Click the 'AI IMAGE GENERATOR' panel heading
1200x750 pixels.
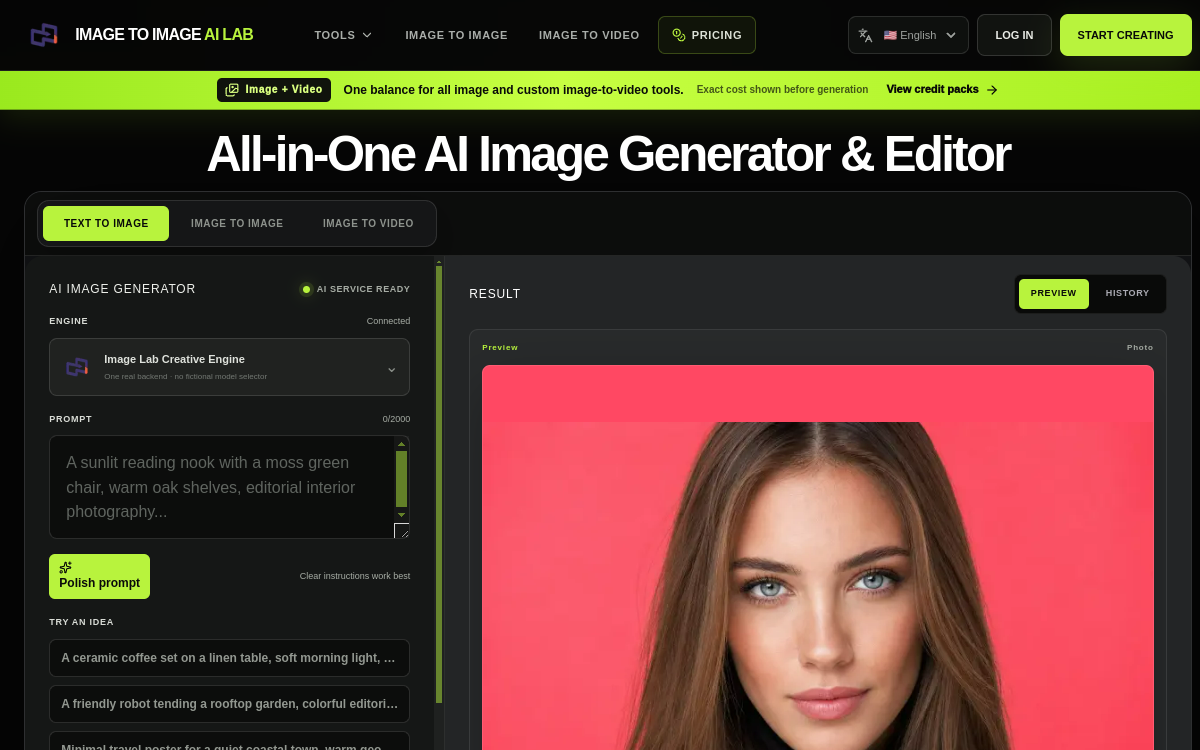coord(122,289)
